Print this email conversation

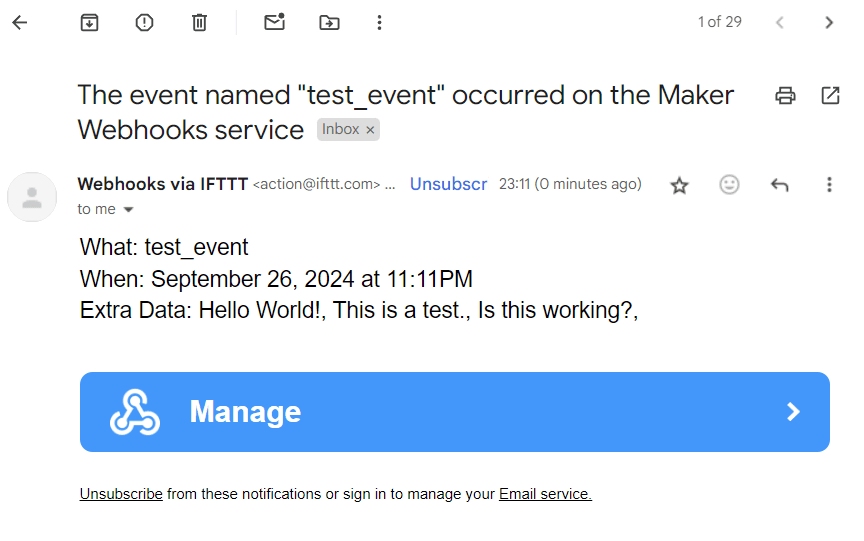pyautogui.click(x=785, y=95)
